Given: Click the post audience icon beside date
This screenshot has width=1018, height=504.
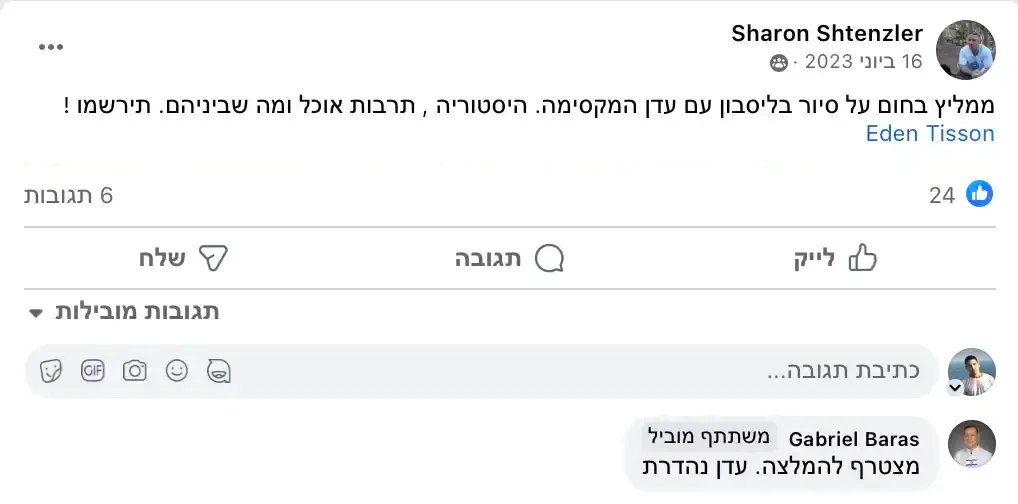Looking at the screenshot, I should pos(779,63).
